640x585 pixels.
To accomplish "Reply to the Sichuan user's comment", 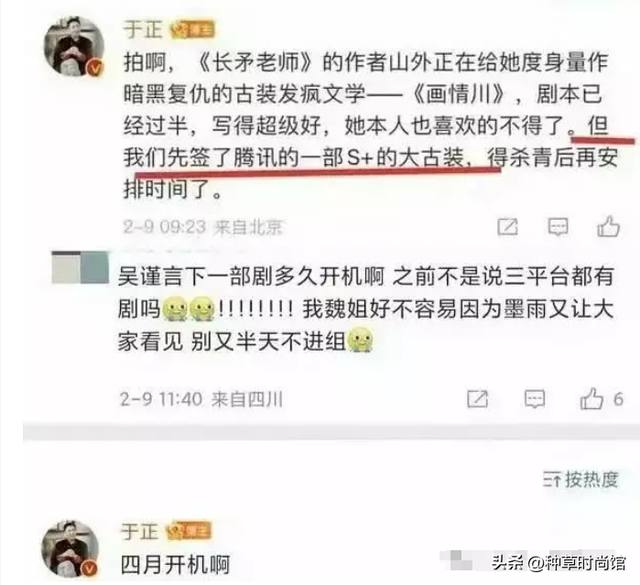I will (x=534, y=399).
